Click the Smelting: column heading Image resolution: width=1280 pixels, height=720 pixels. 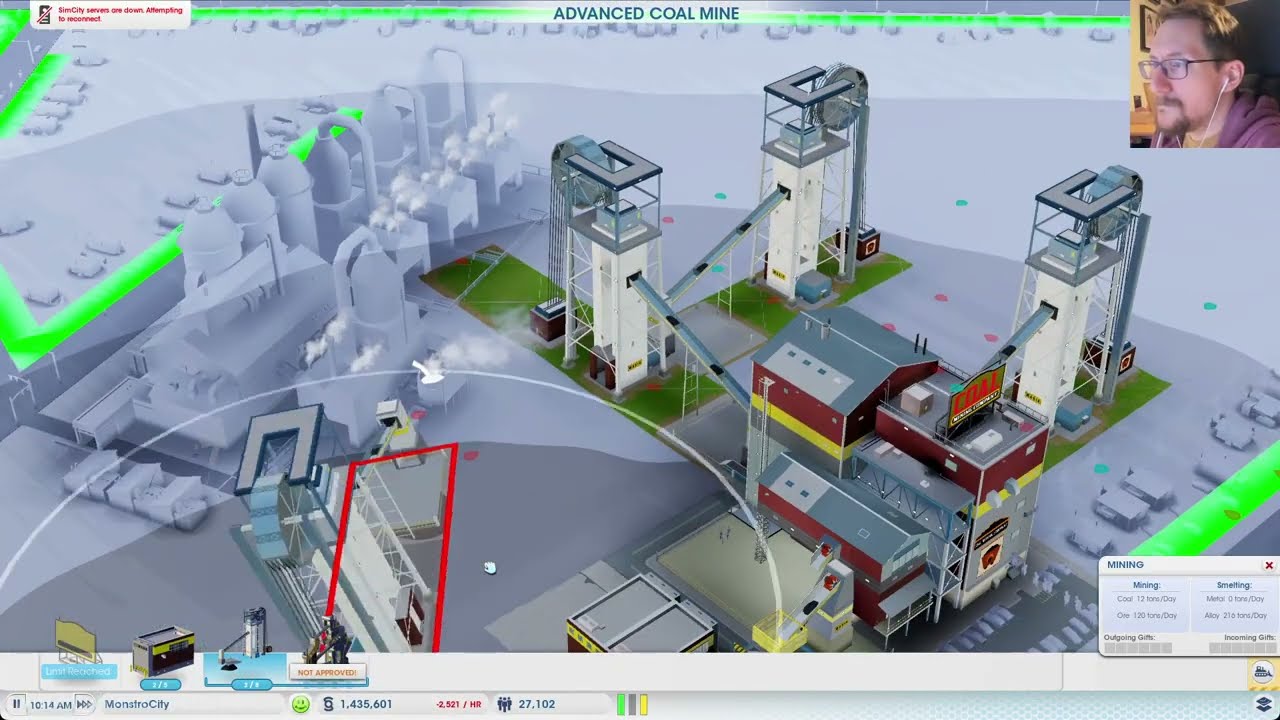click(x=1234, y=585)
